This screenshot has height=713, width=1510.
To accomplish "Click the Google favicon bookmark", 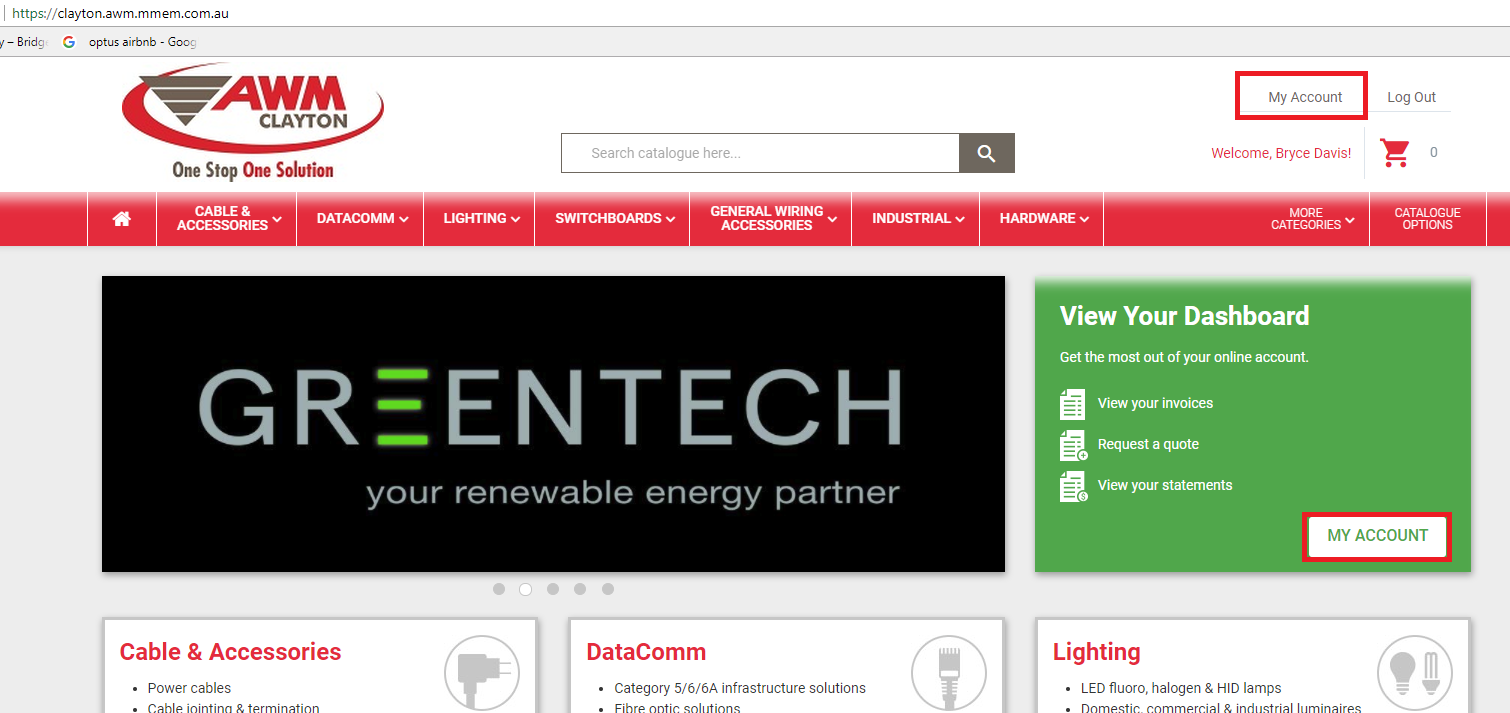I will [x=69, y=42].
